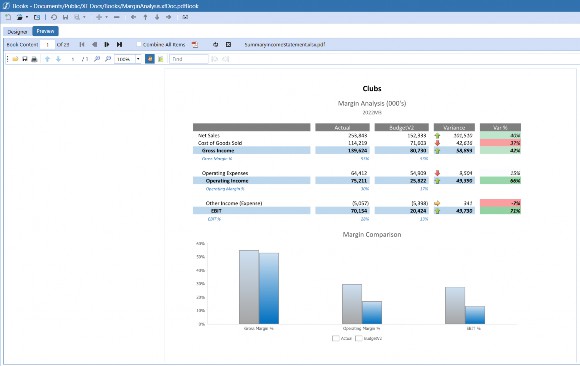580x366 pixels.
Task: Click the "Clubs" report title
Action: [372, 88]
